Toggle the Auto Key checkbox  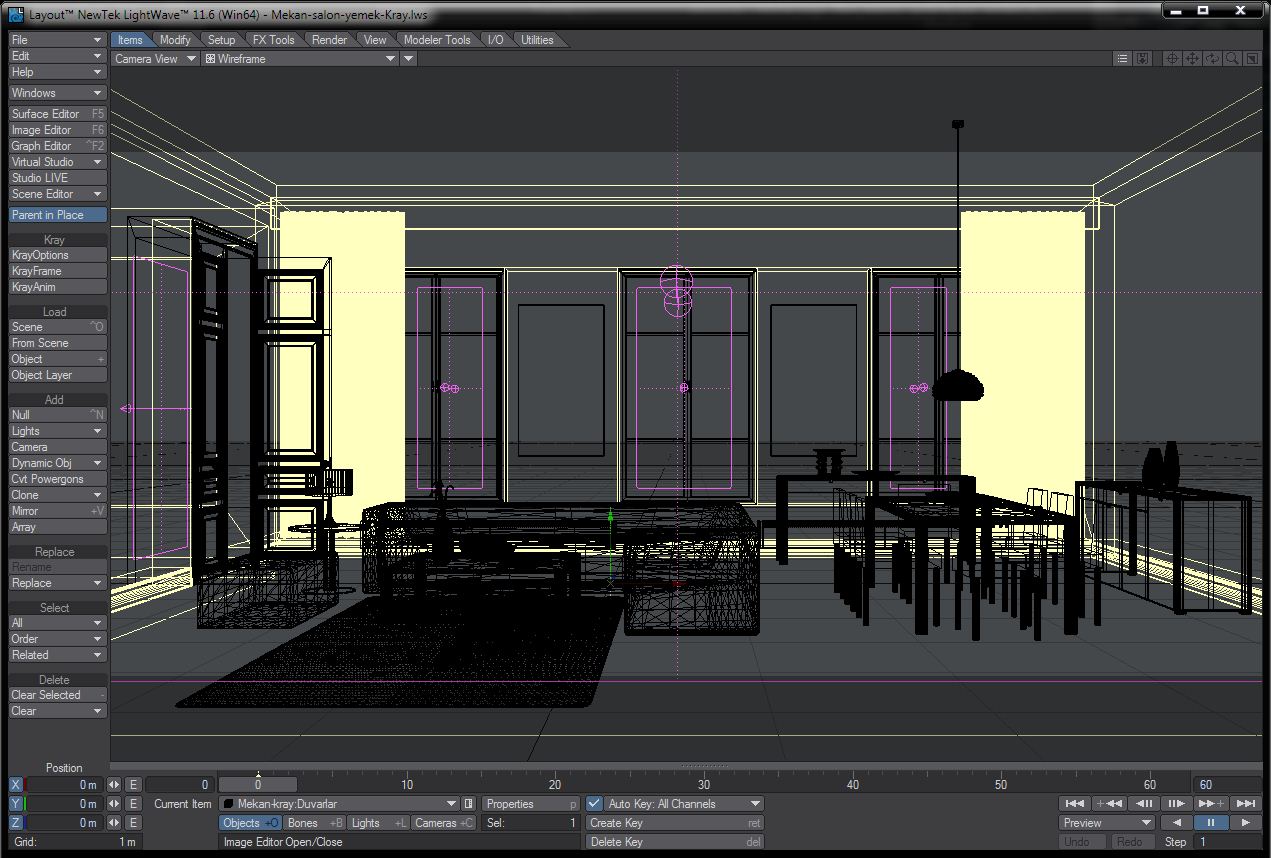[595, 803]
